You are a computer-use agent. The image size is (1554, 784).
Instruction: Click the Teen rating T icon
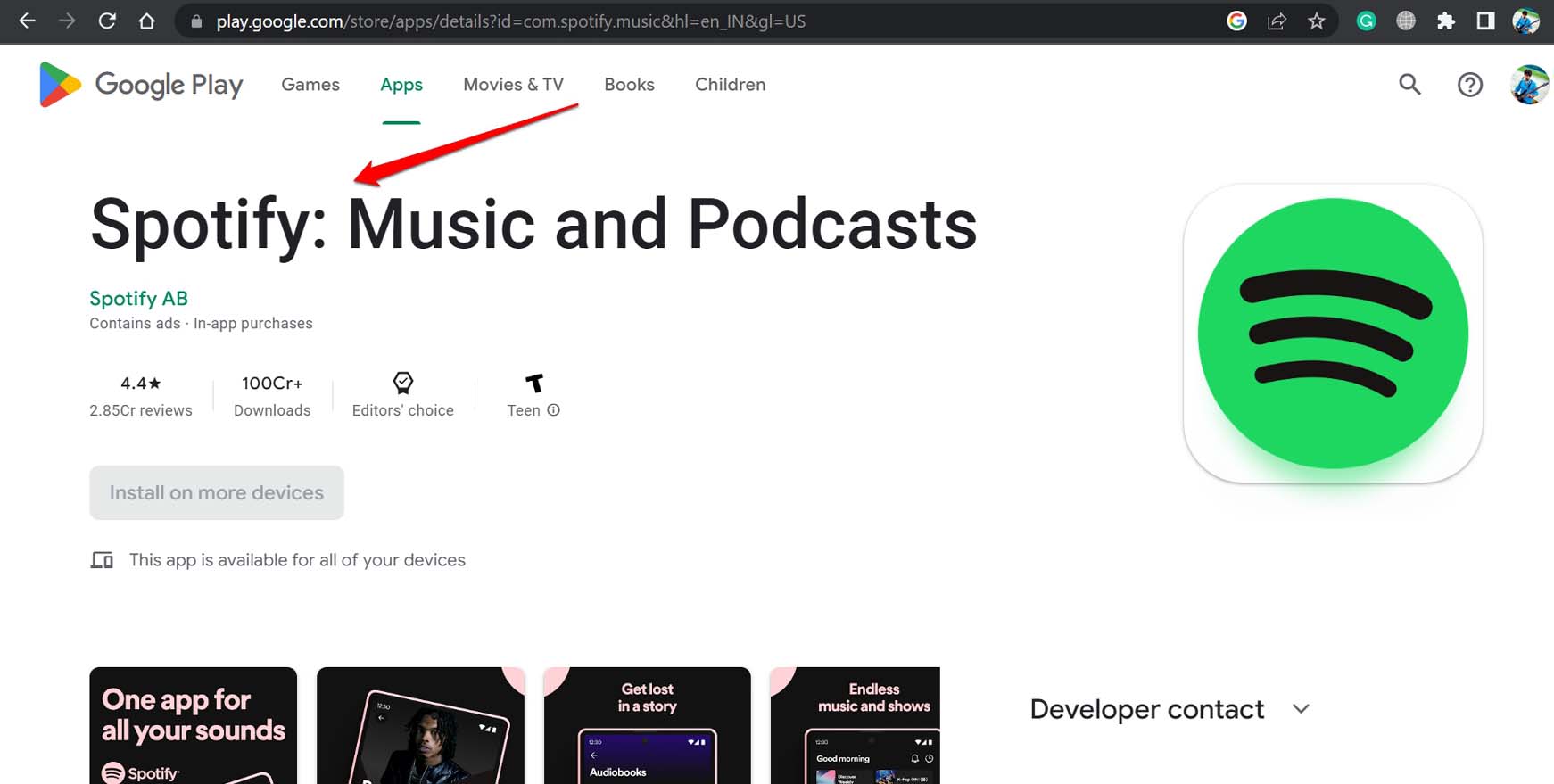coord(533,383)
